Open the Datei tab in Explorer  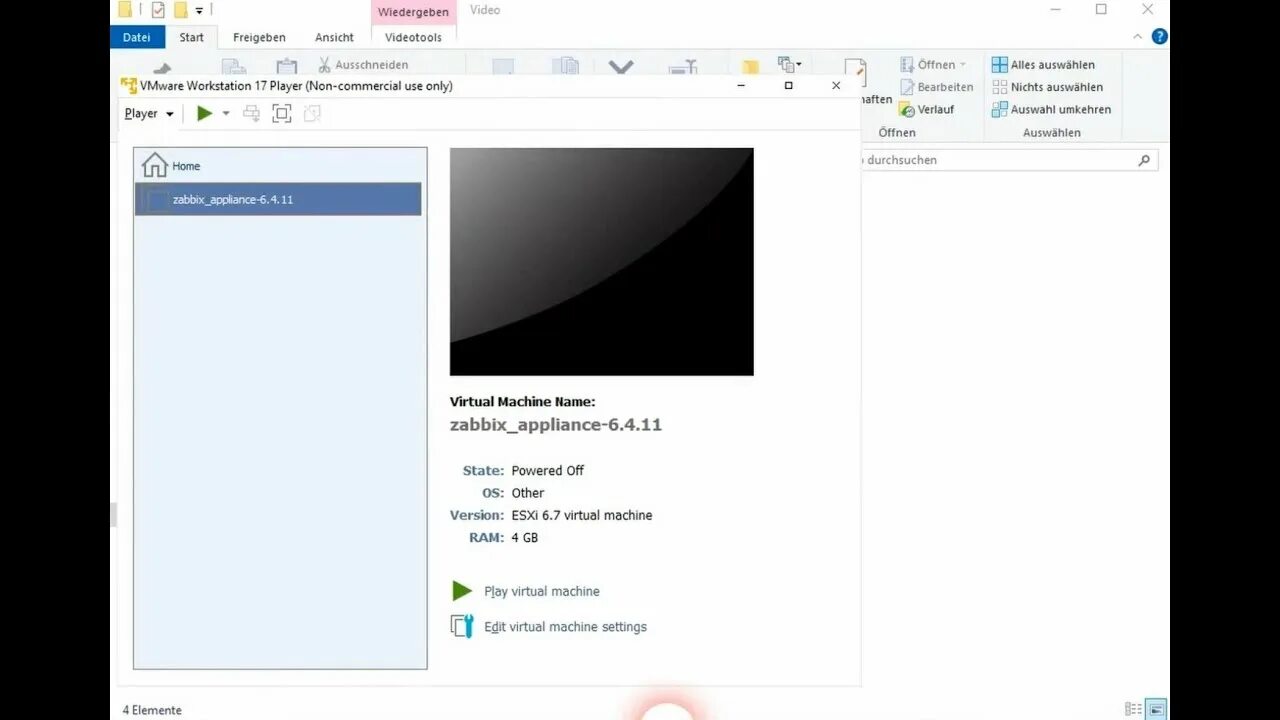pyautogui.click(x=137, y=37)
